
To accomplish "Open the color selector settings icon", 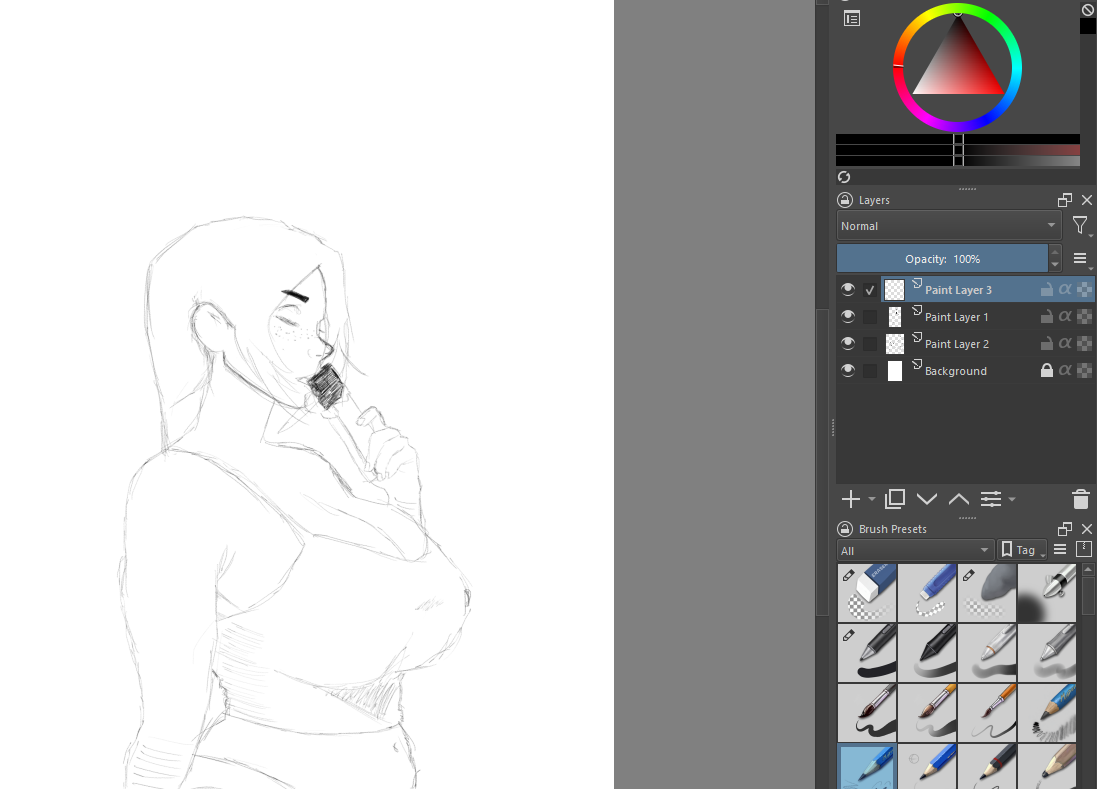I will click(x=851, y=19).
